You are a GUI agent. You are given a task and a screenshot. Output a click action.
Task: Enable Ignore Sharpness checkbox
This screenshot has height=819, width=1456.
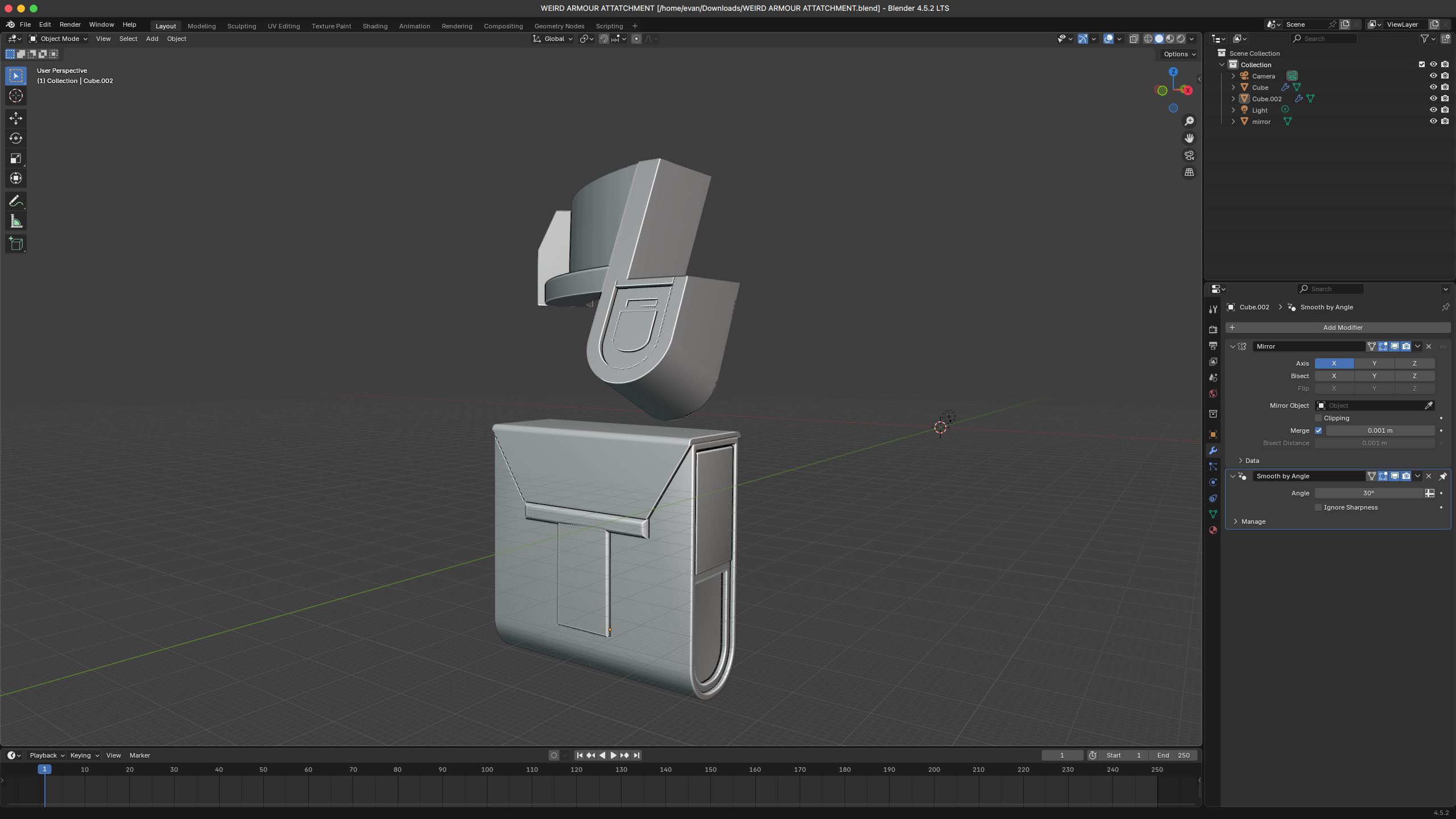pyautogui.click(x=1318, y=507)
